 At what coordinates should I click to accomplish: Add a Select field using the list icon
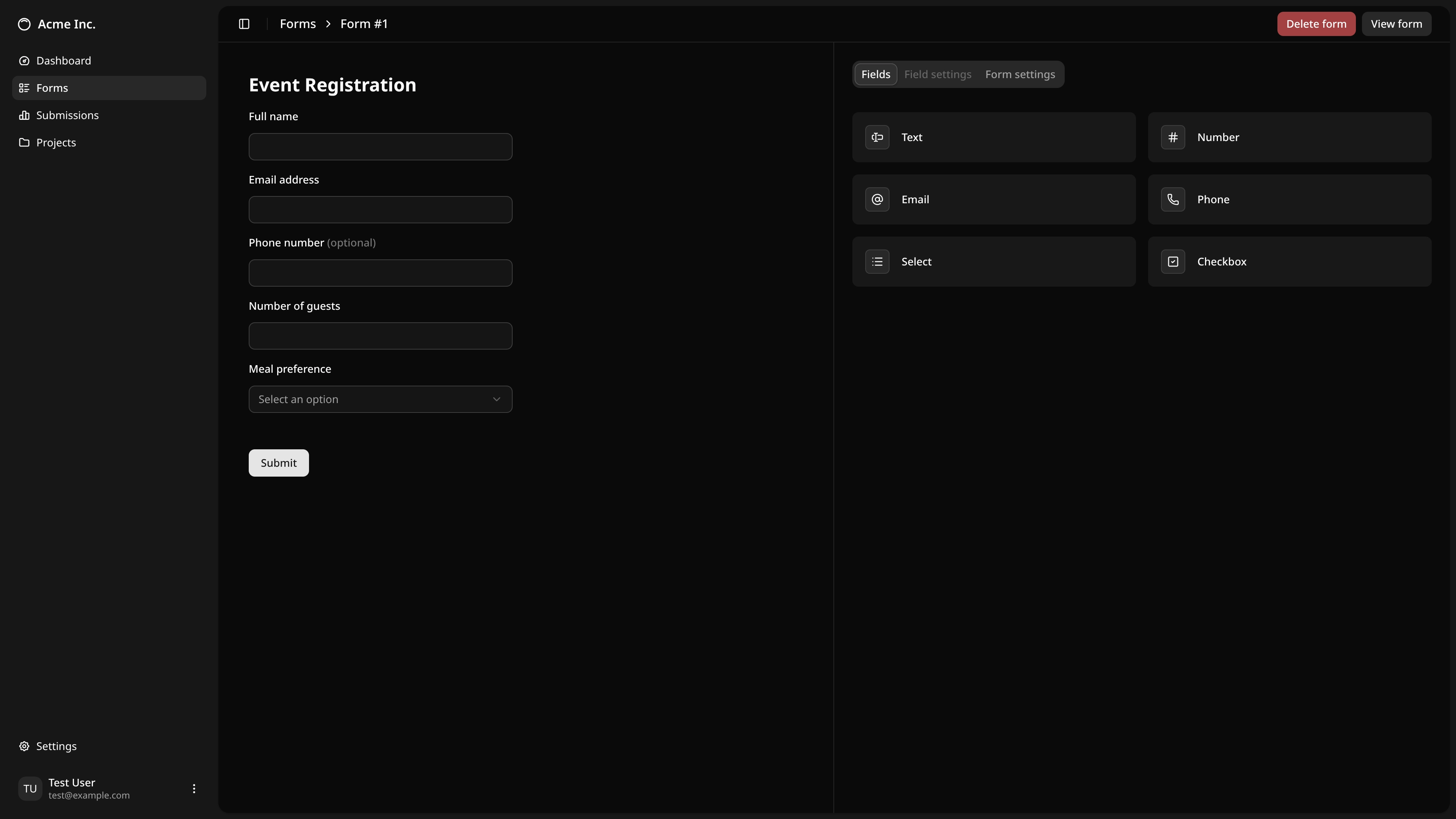(994, 261)
